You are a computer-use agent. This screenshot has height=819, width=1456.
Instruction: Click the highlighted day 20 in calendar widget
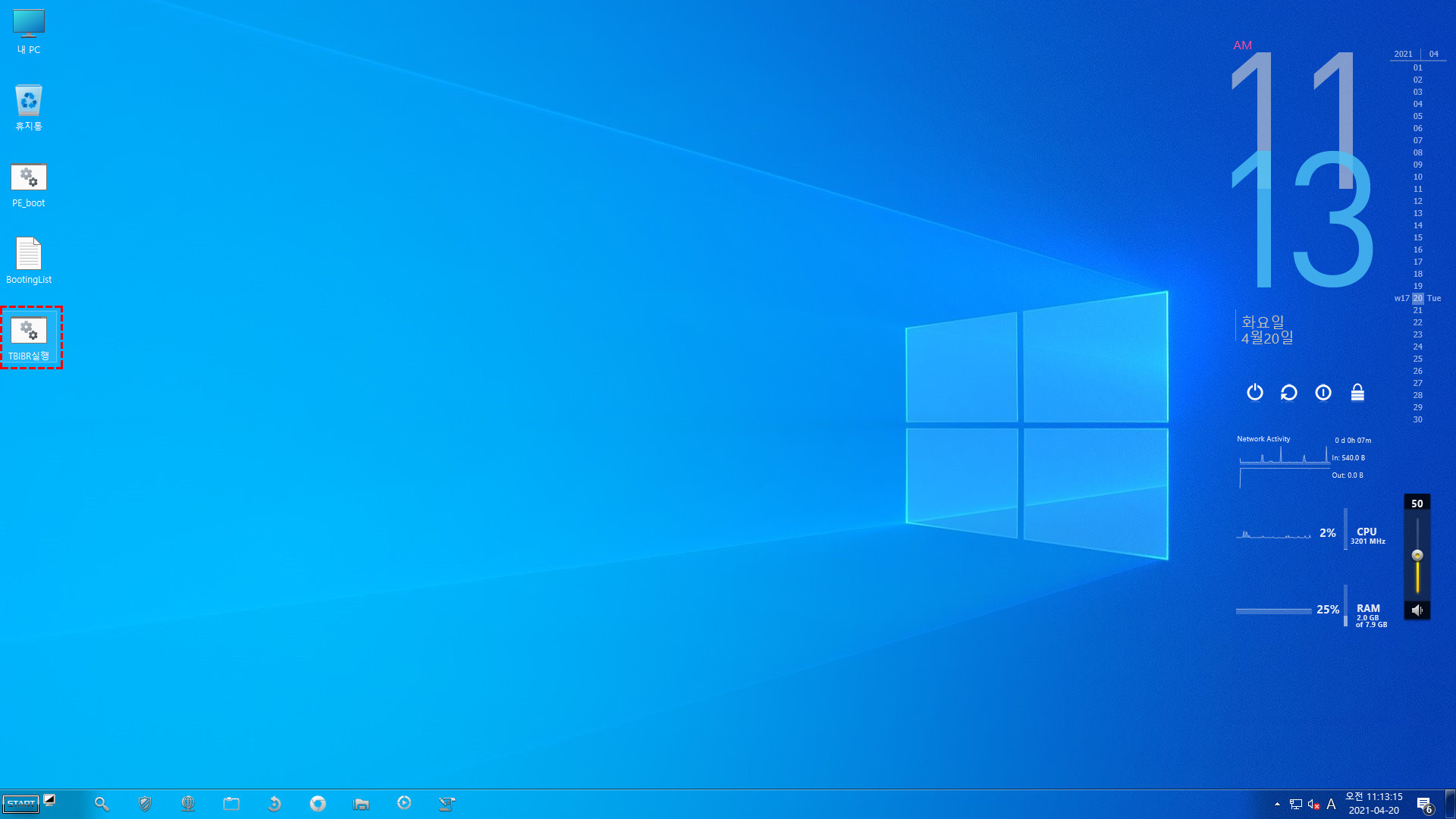click(1417, 298)
